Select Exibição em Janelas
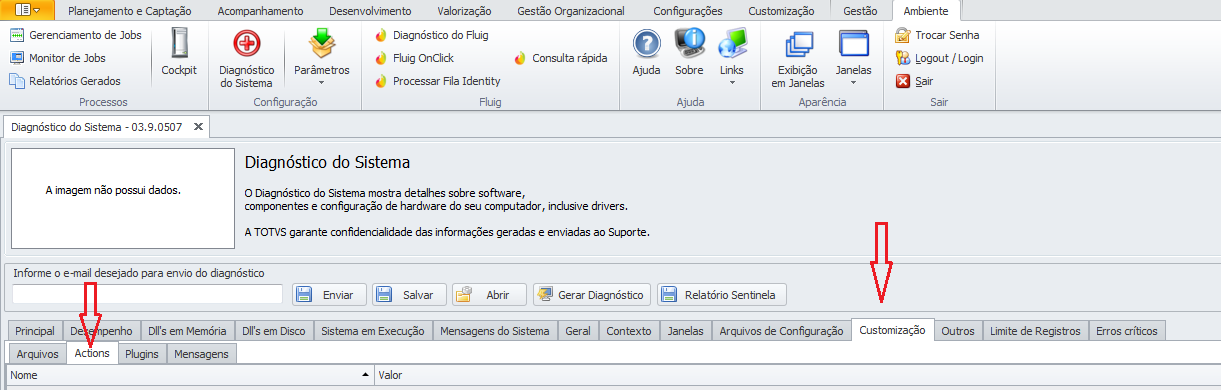 coord(798,58)
